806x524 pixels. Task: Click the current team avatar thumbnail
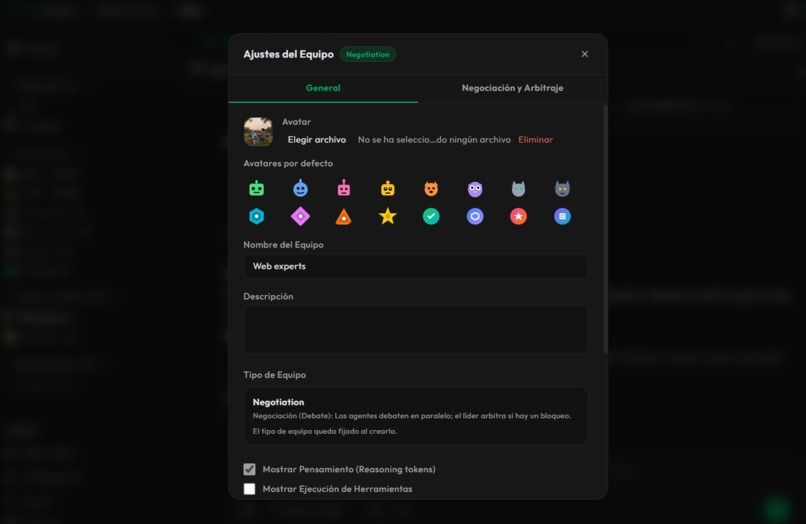(x=258, y=132)
